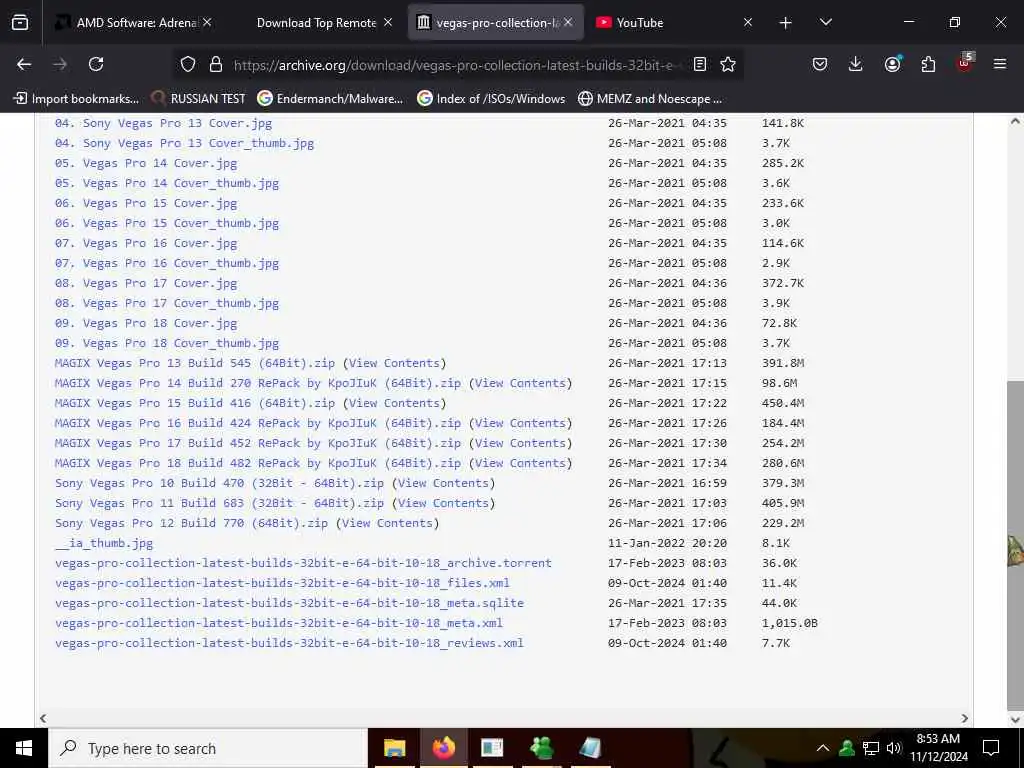The width and height of the screenshot is (1024, 768).
Task: Close the AMD Software tab
Action: coord(207,22)
